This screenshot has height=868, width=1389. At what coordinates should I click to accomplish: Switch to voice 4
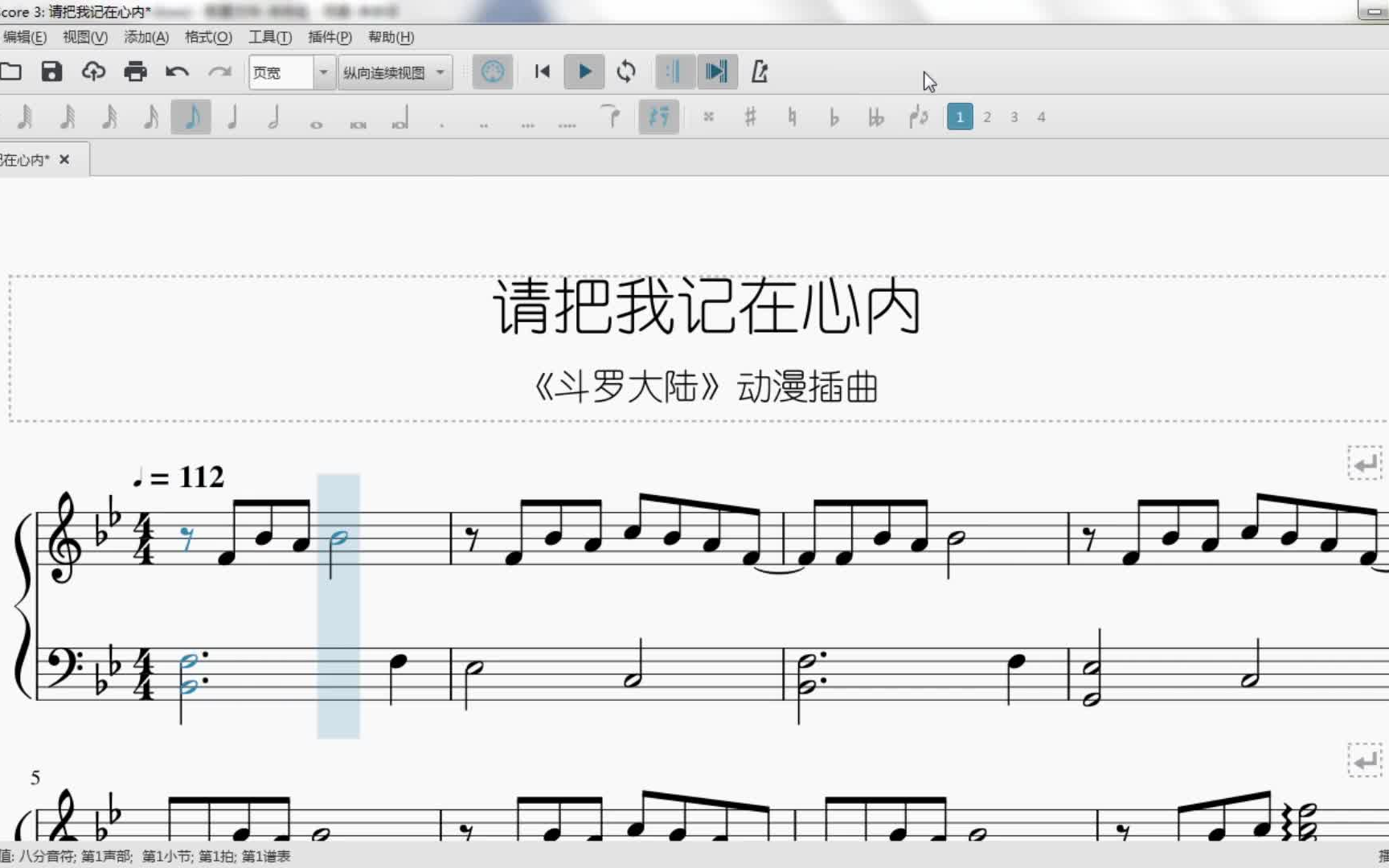click(x=1041, y=117)
